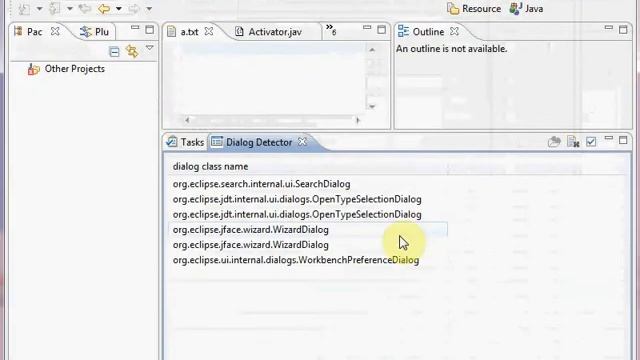Select the Other Projects tree item
Image resolution: width=640 pixels, height=360 pixels.
66,69
